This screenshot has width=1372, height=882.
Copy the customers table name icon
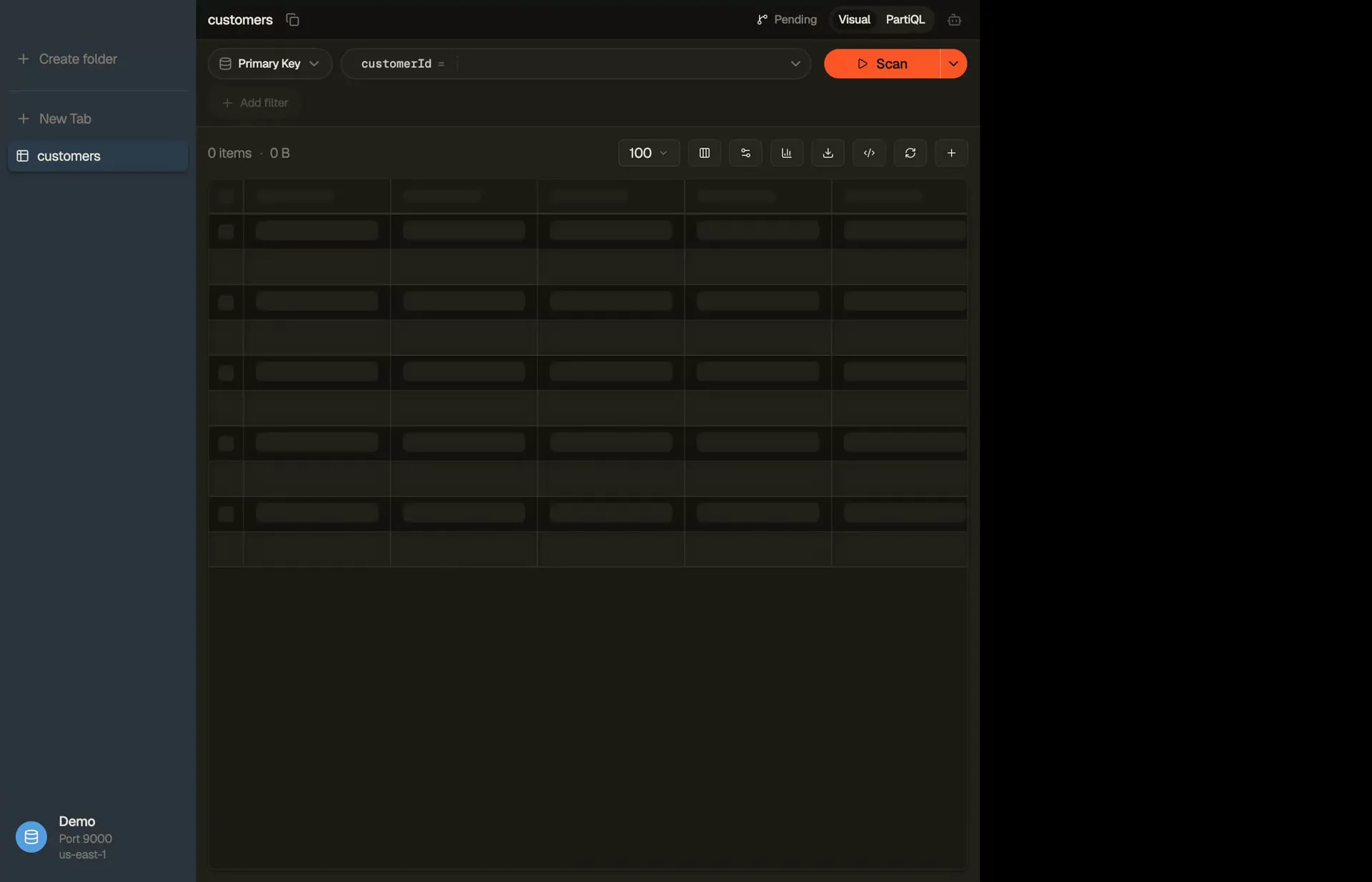click(x=292, y=20)
